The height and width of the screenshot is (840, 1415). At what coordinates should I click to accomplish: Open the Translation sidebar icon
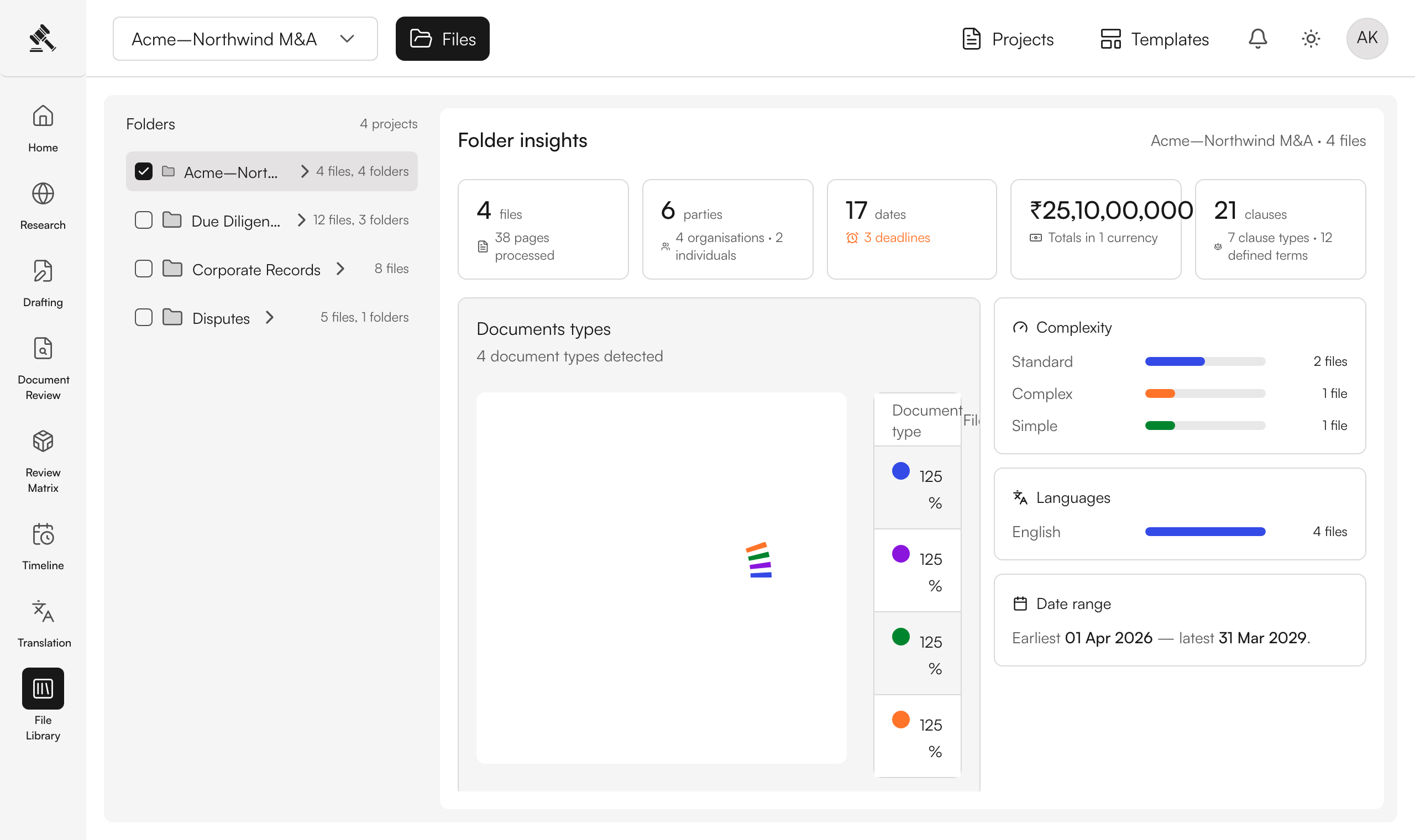(43, 611)
